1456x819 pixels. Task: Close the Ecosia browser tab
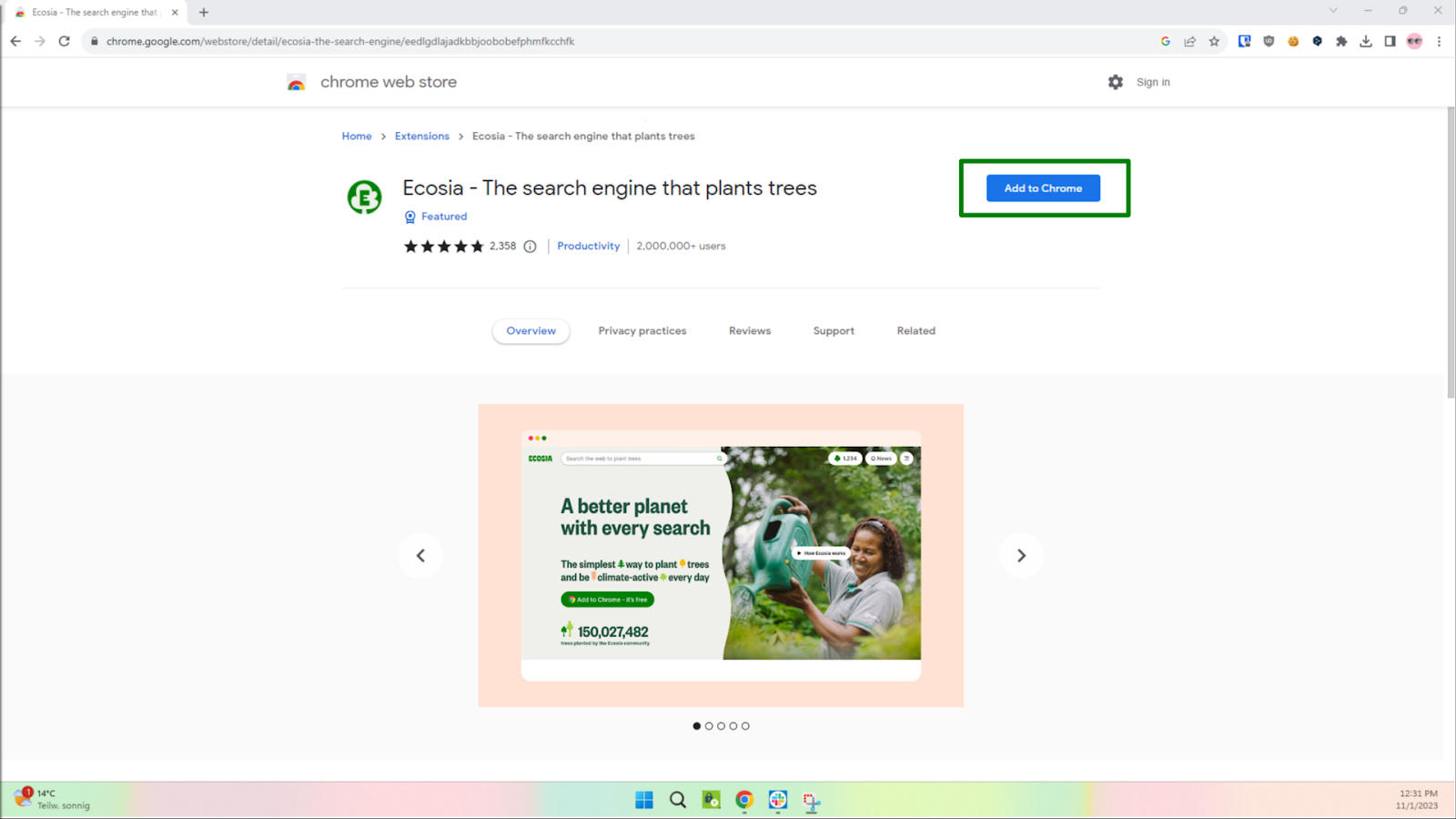point(175,13)
